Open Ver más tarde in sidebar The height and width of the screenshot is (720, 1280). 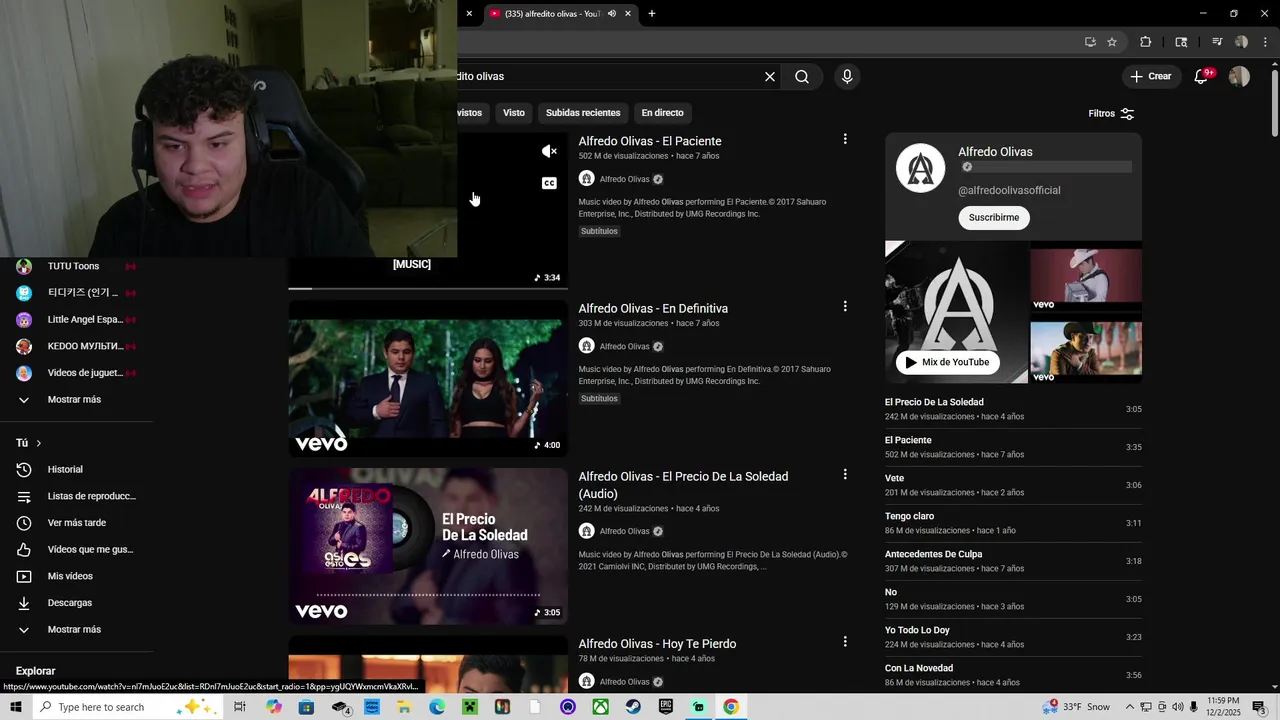point(77,523)
